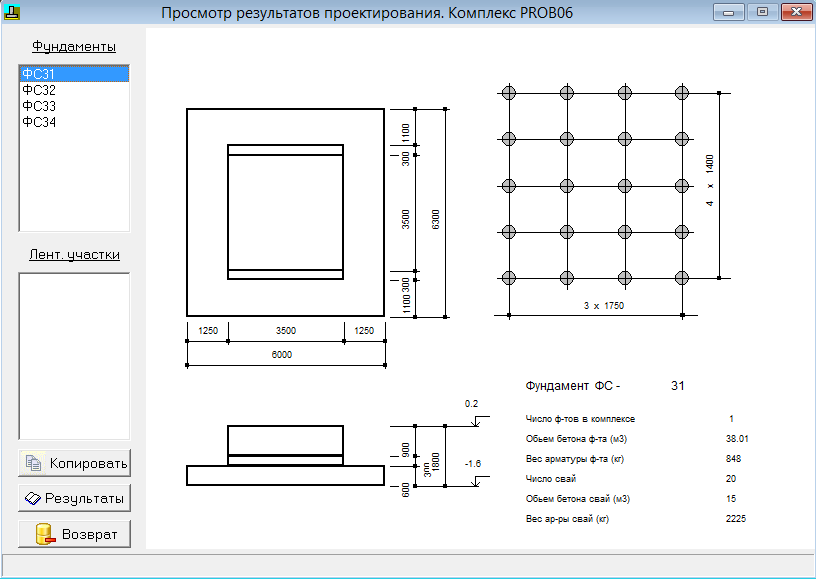Click the open book icon on Результаты
Image resolution: width=816 pixels, height=579 pixels.
point(33,498)
